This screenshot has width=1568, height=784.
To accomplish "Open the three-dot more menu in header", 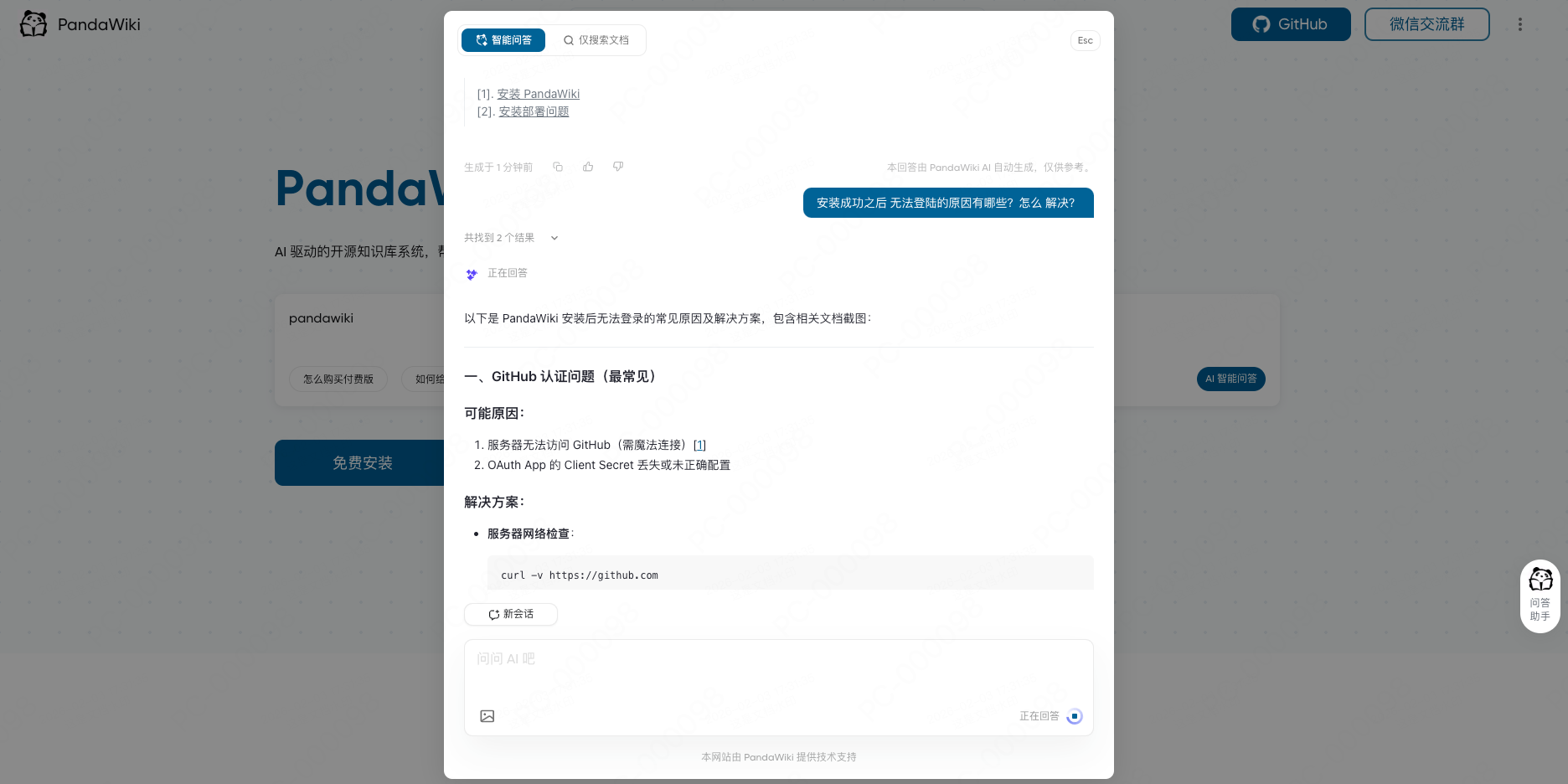I will [1520, 24].
